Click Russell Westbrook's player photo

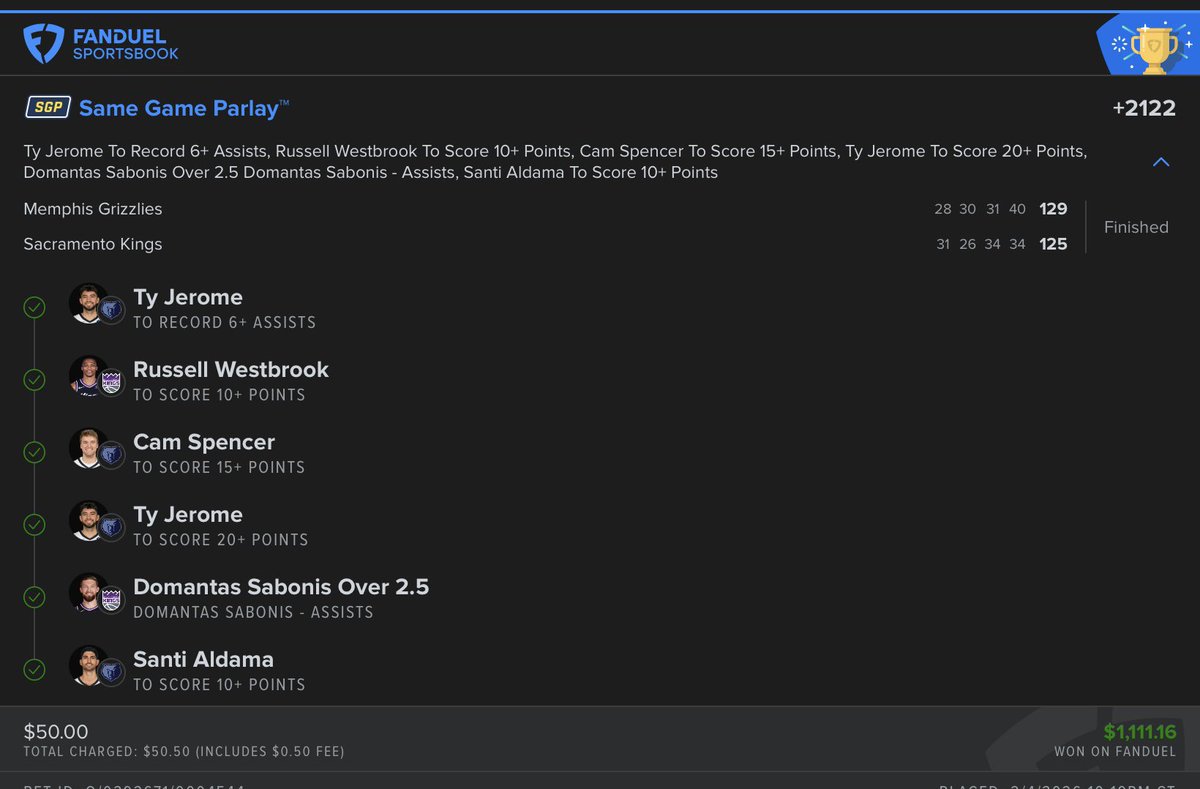coord(89,375)
